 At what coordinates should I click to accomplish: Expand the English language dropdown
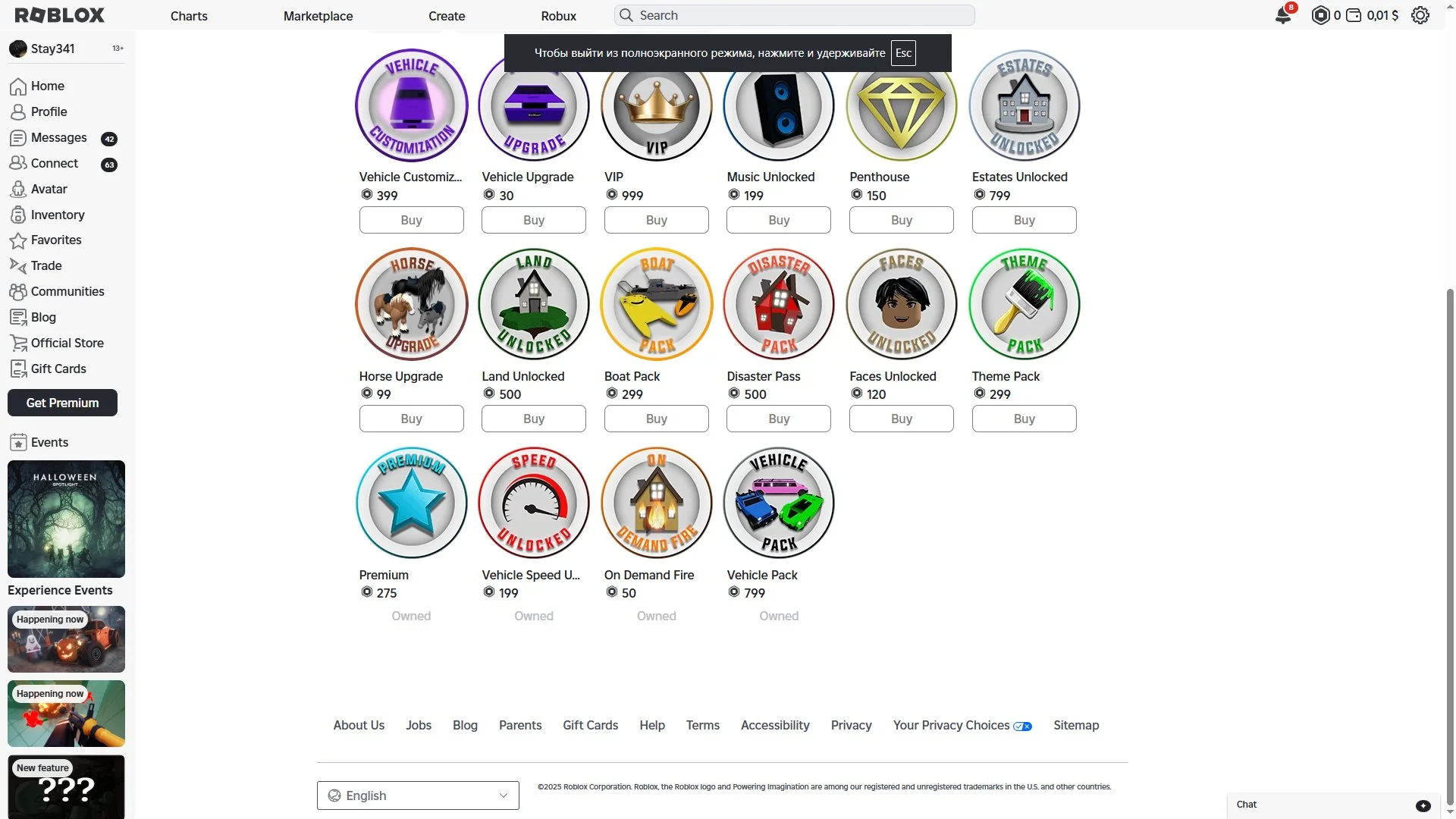(418, 795)
